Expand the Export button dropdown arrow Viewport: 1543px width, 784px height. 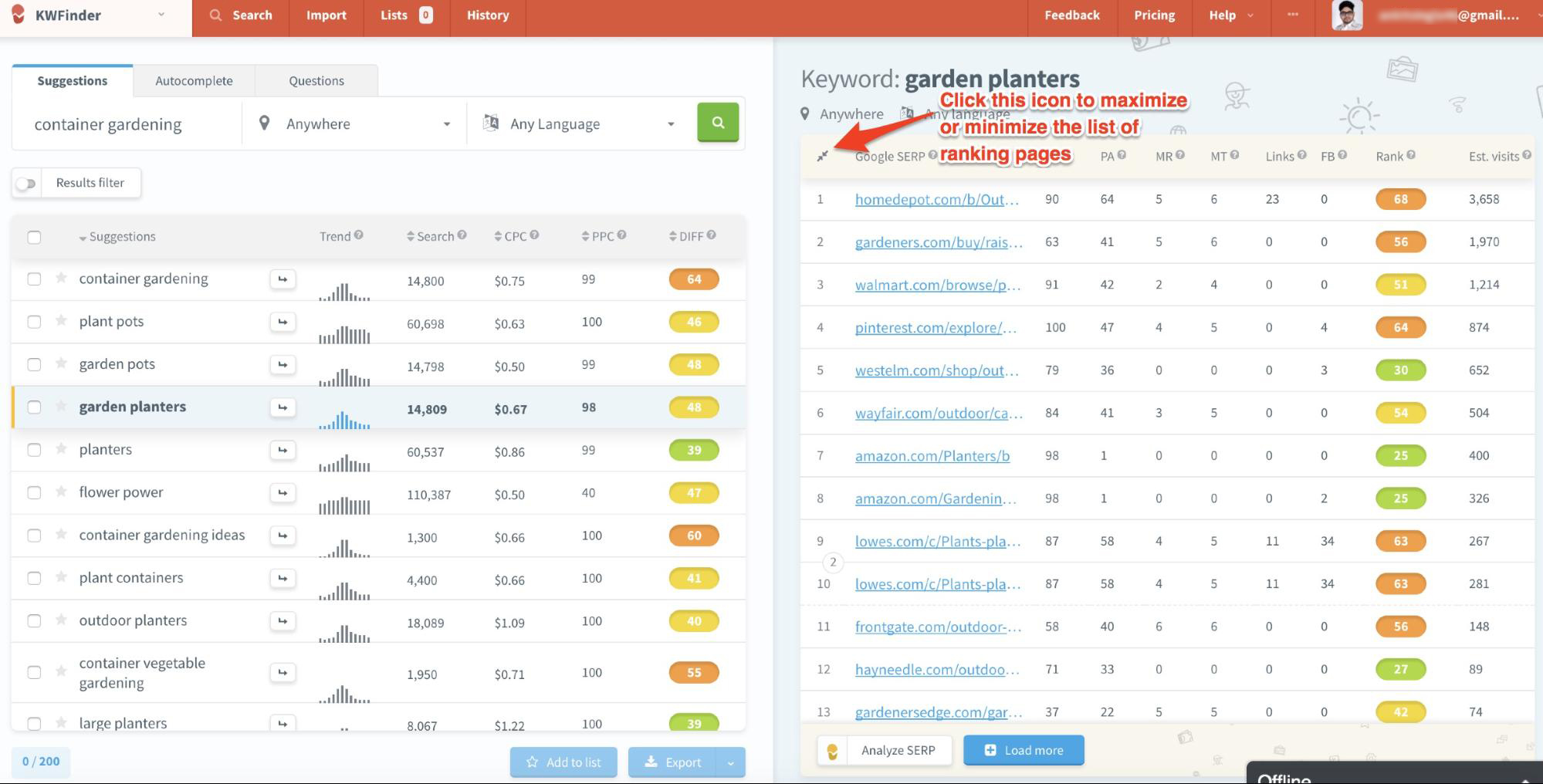coord(729,762)
